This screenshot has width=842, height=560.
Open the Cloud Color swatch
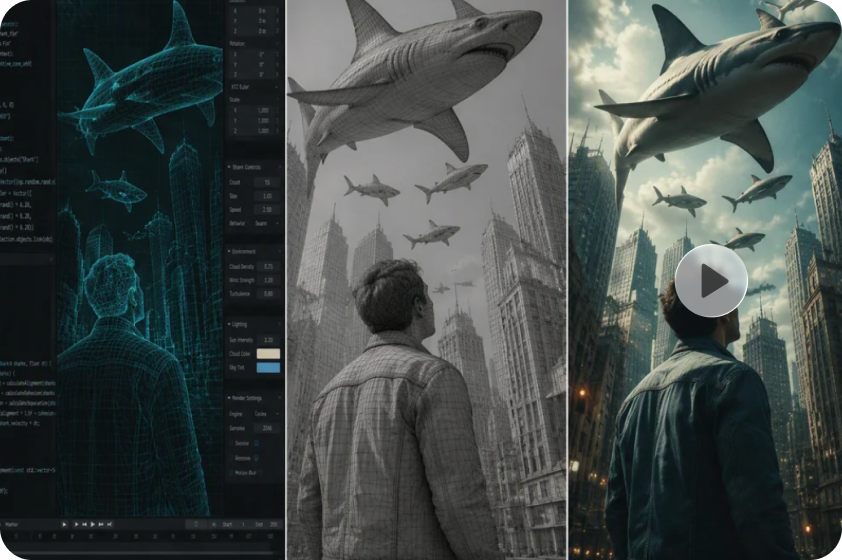point(268,353)
